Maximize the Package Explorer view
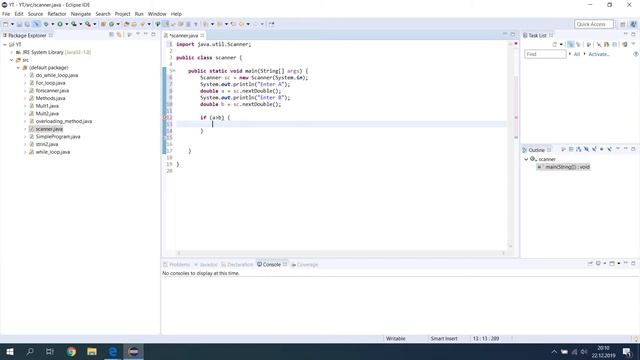 coord(153,34)
